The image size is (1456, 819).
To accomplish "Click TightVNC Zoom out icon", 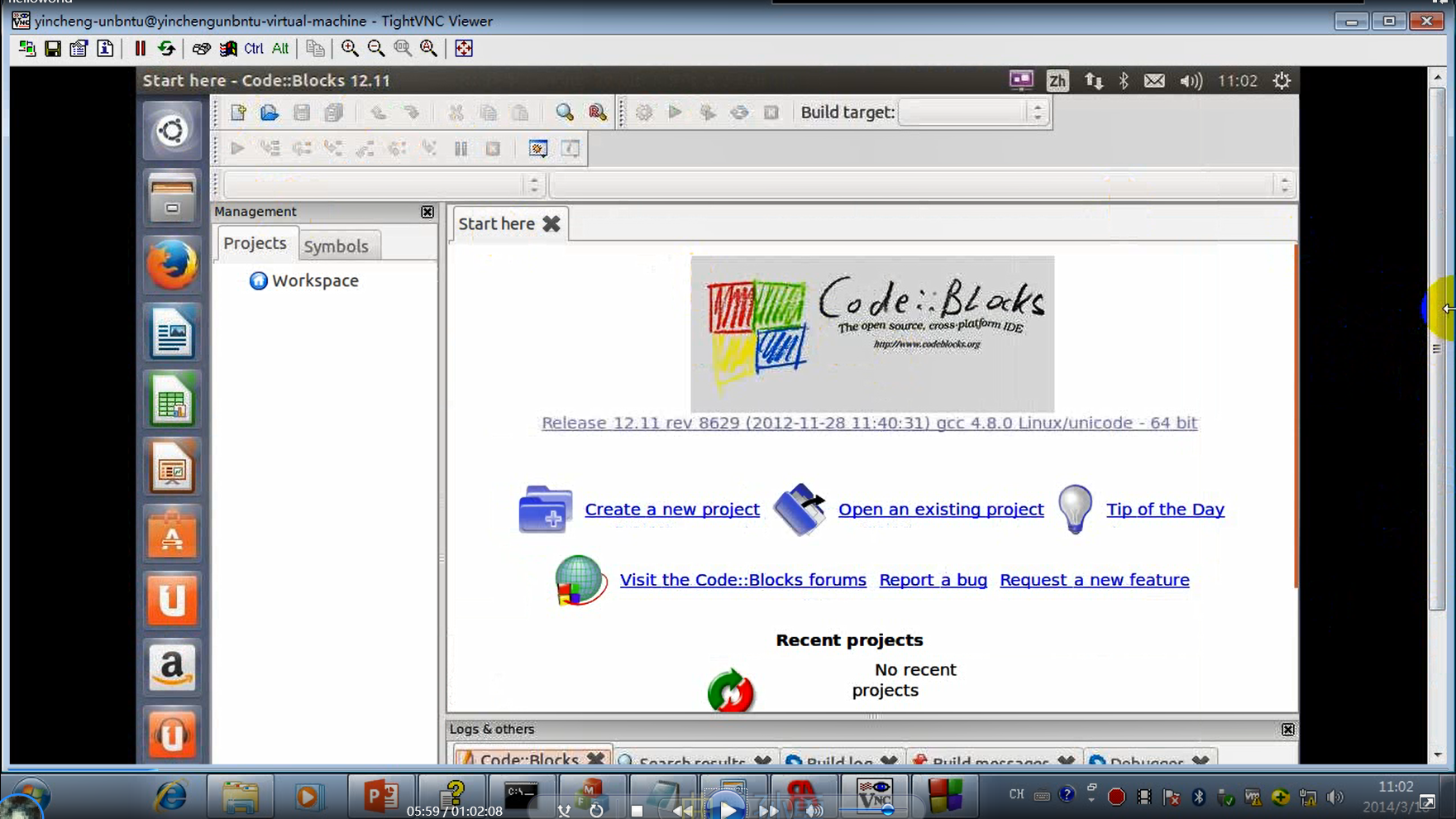I will click(x=376, y=49).
